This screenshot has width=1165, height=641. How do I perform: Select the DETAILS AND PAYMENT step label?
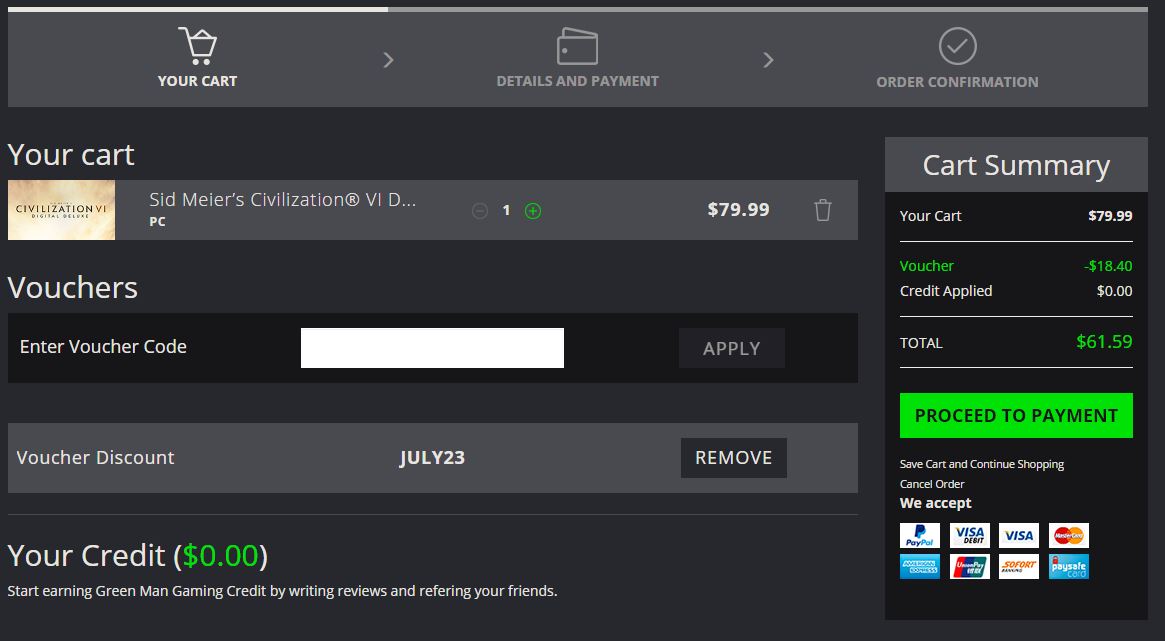577,81
